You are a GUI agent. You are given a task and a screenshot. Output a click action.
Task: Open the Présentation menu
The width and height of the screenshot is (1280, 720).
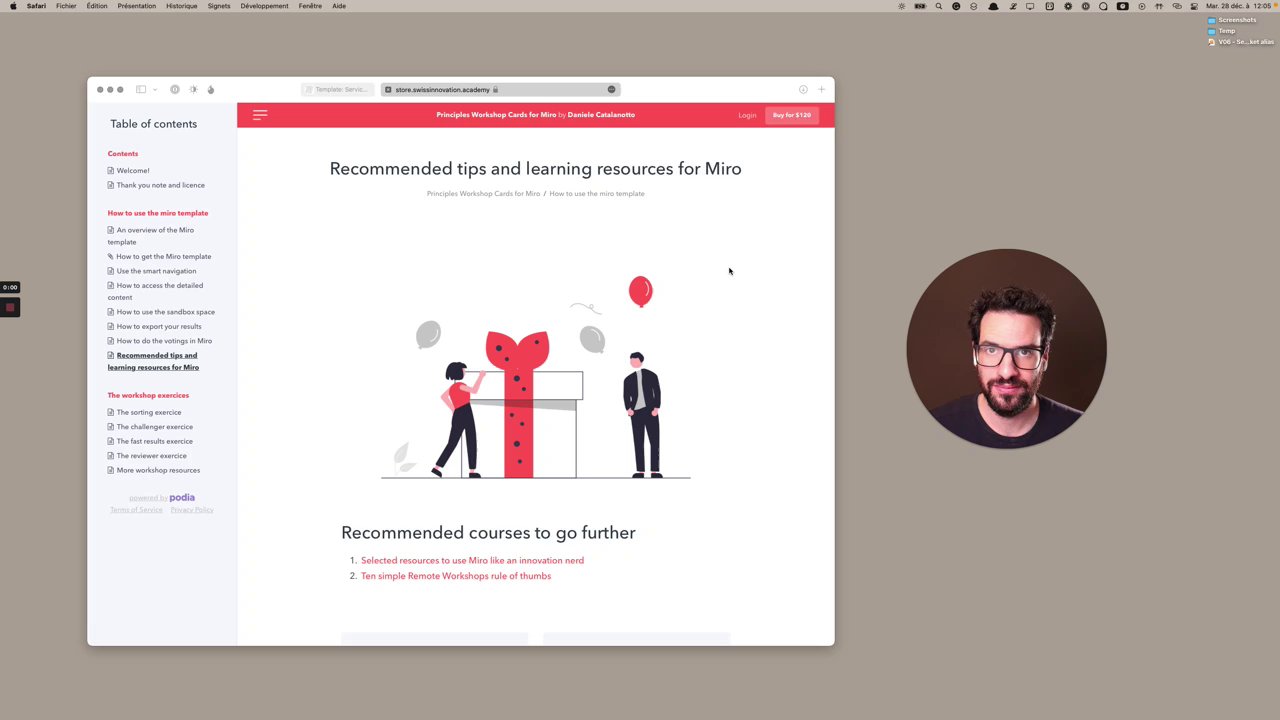point(137,6)
